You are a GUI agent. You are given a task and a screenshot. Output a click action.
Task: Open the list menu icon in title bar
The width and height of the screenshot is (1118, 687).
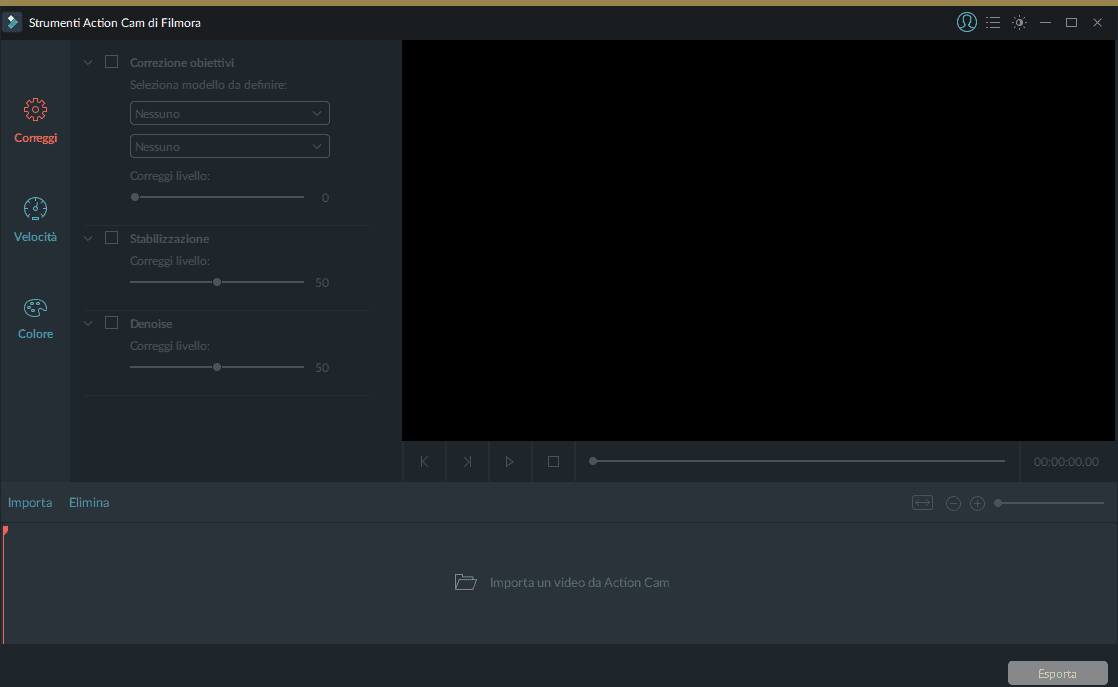coord(993,22)
